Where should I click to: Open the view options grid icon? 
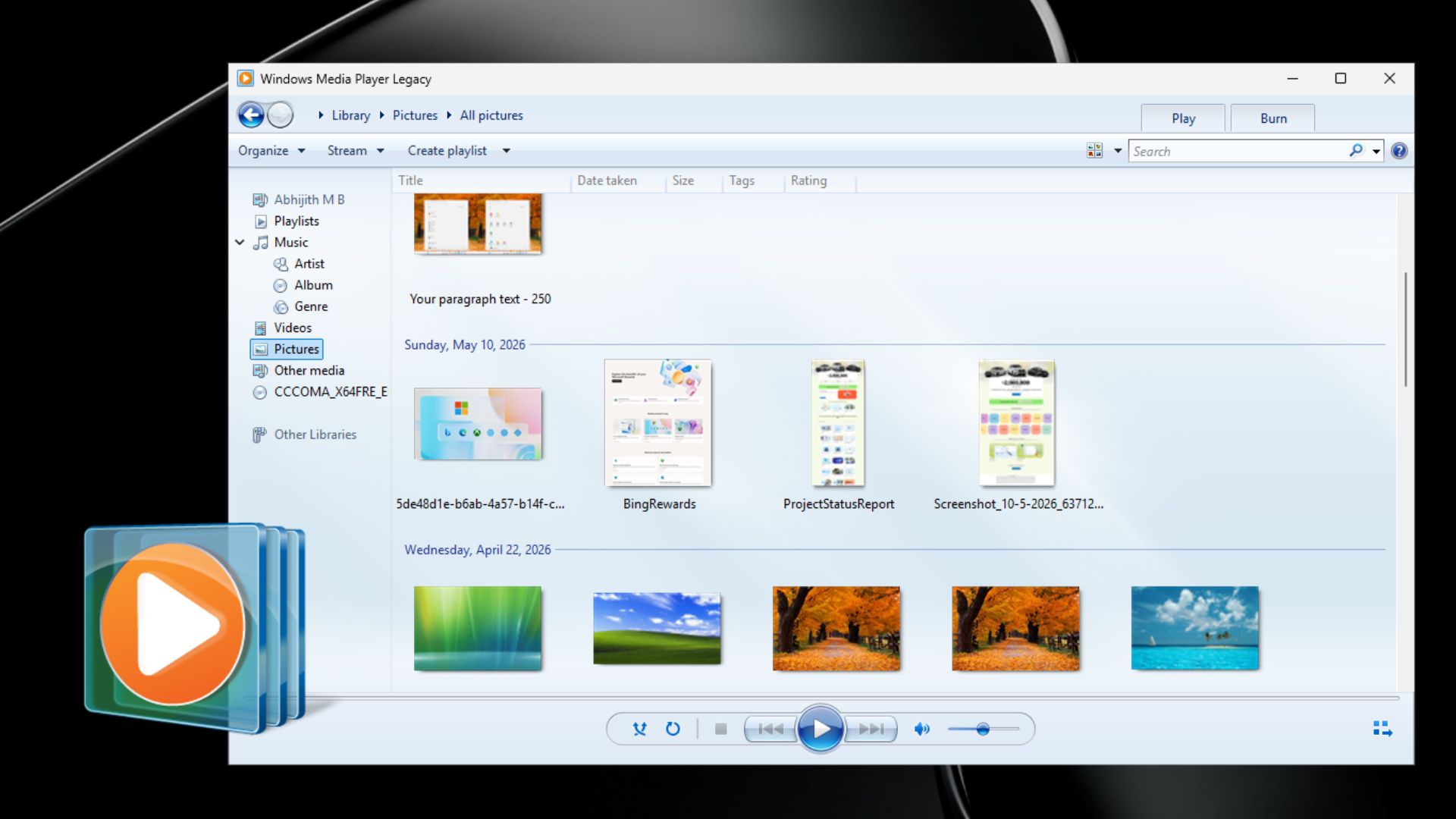click(1094, 151)
